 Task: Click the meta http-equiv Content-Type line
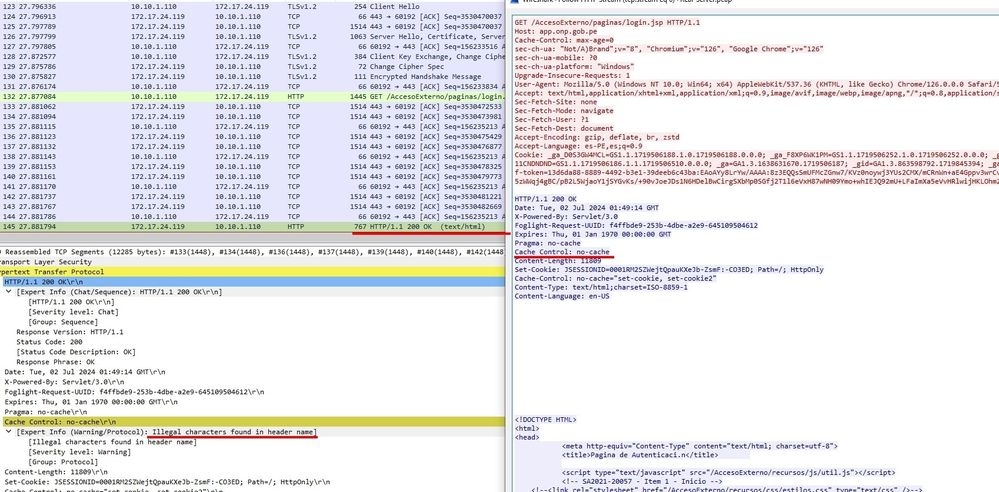(x=700, y=446)
